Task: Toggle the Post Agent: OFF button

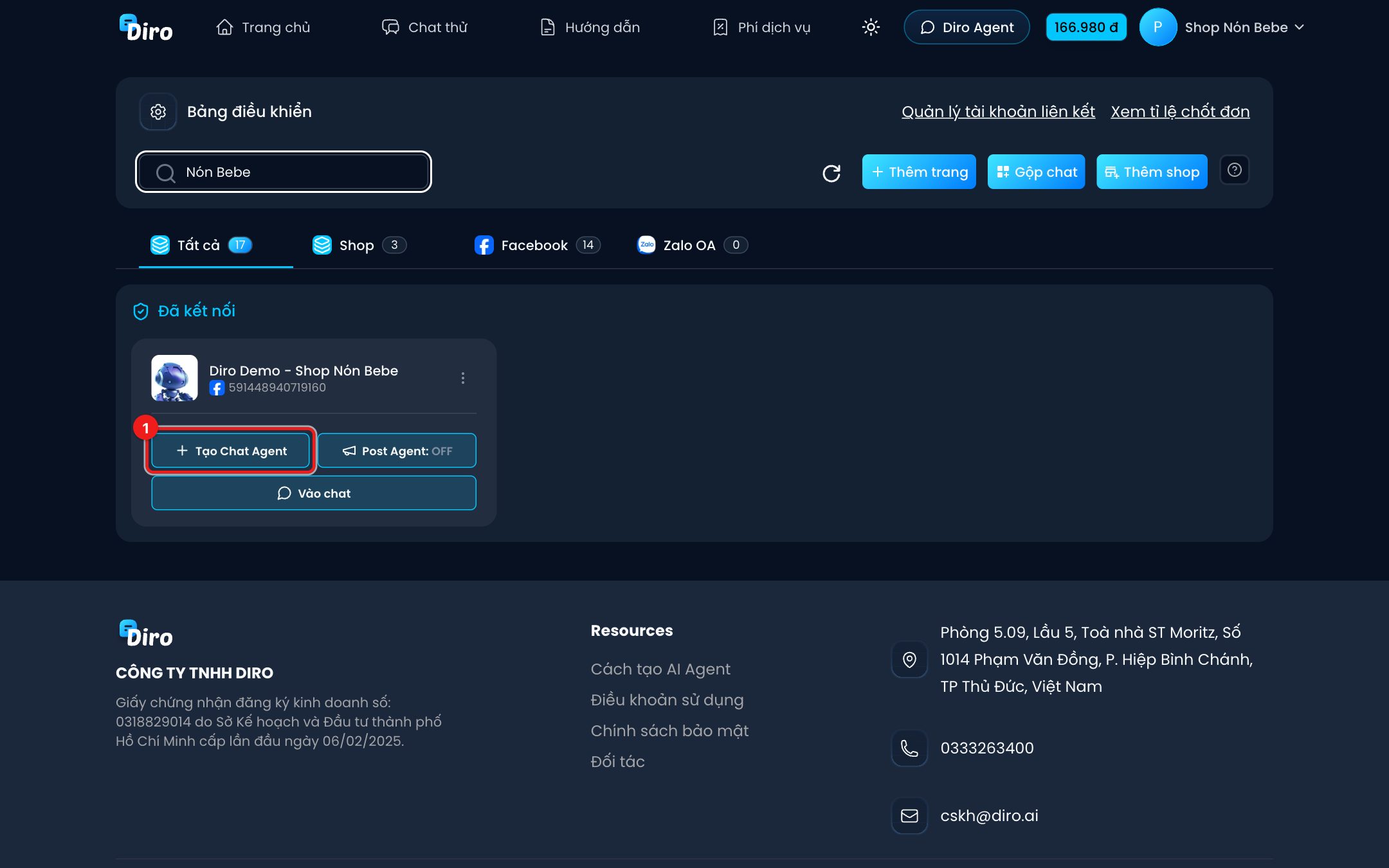Action: [397, 451]
